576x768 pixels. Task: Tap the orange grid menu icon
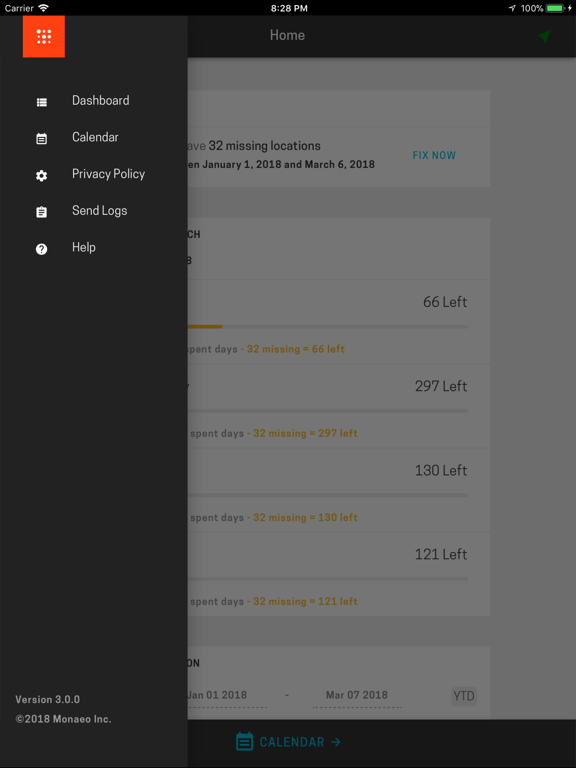[44, 36]
